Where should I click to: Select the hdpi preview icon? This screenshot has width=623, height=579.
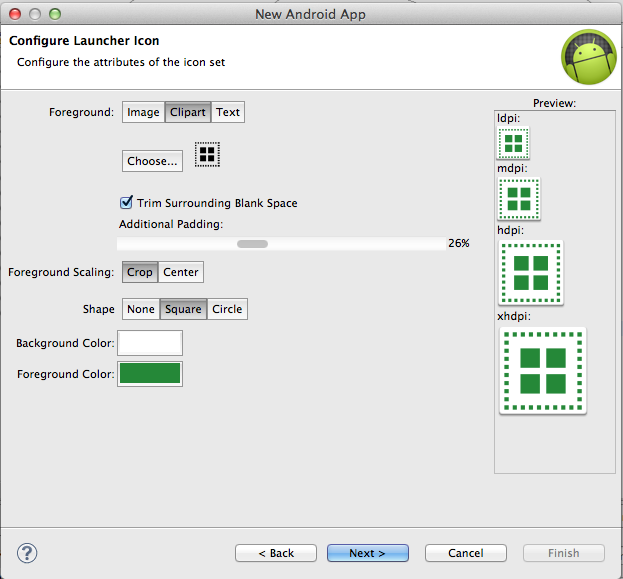pos(530,273)
